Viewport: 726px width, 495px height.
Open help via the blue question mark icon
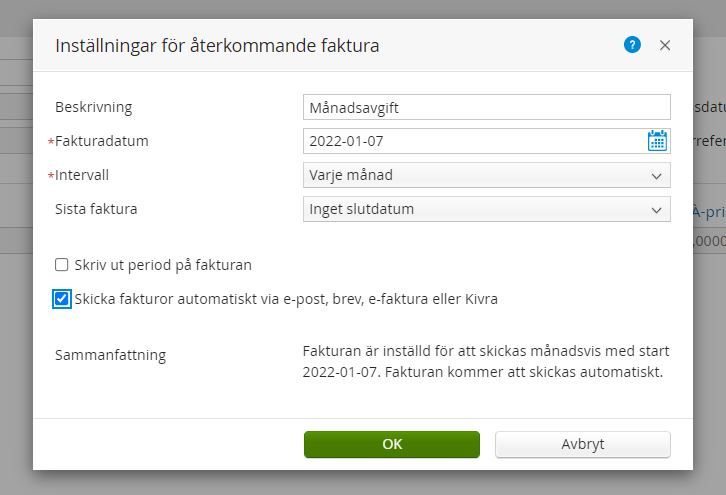coord(632,45)
